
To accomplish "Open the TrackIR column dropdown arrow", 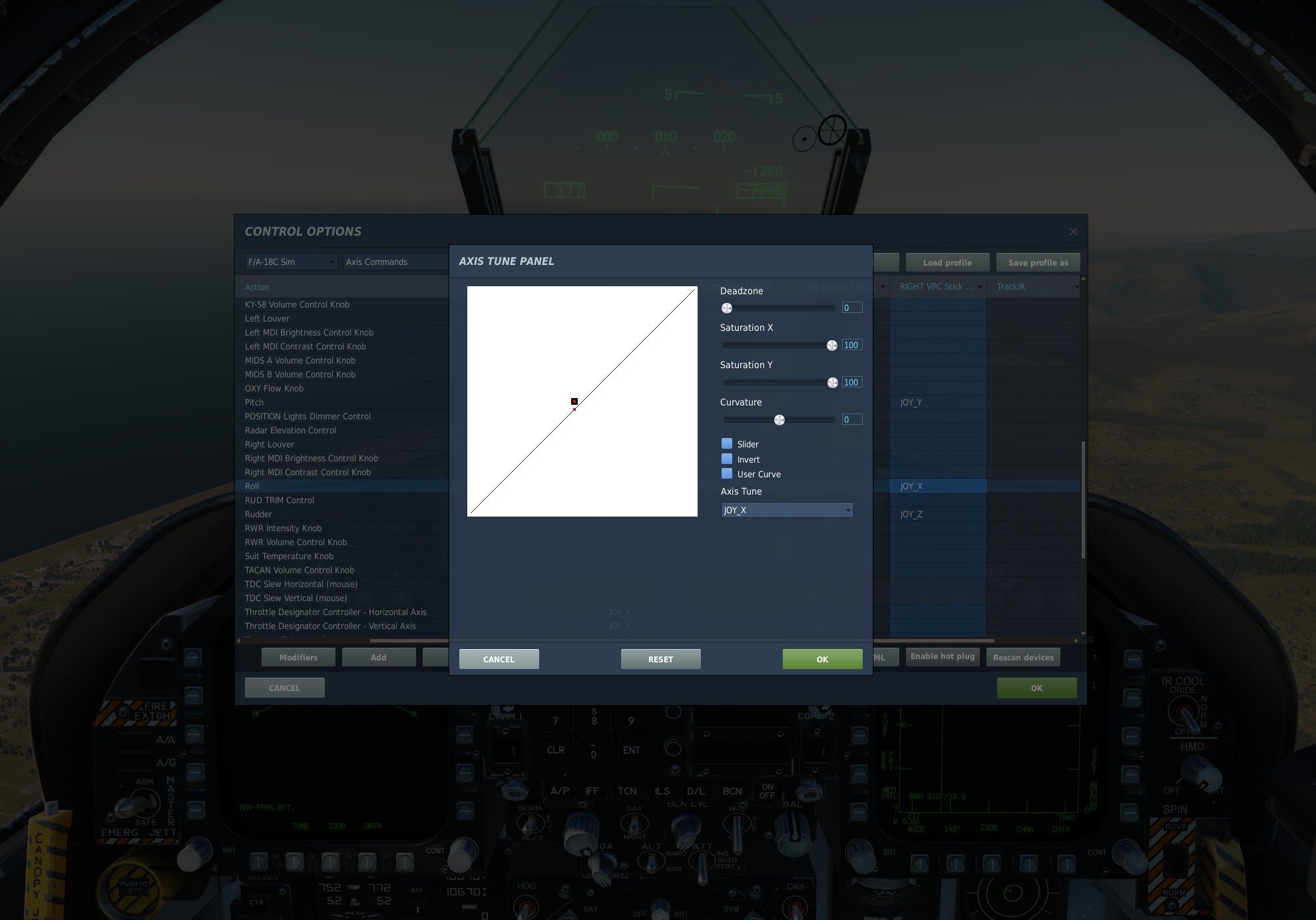I will click(1076, 287).
